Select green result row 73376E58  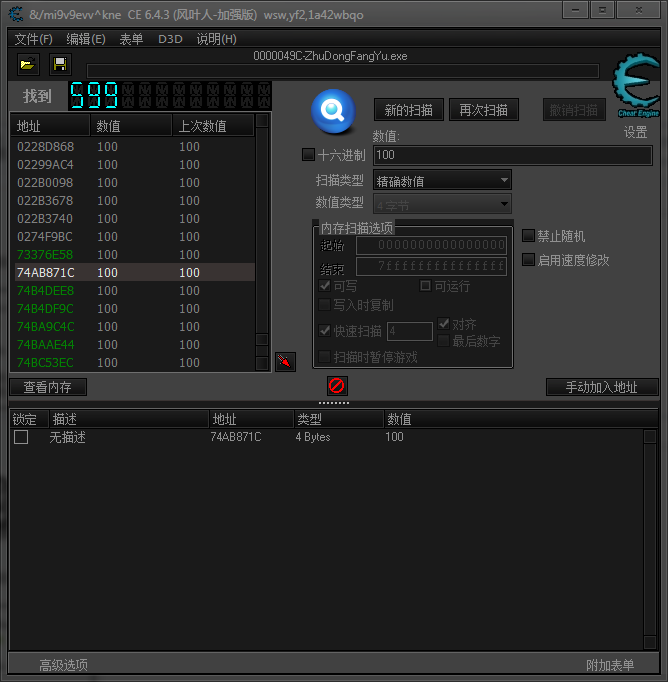(134, 254)
